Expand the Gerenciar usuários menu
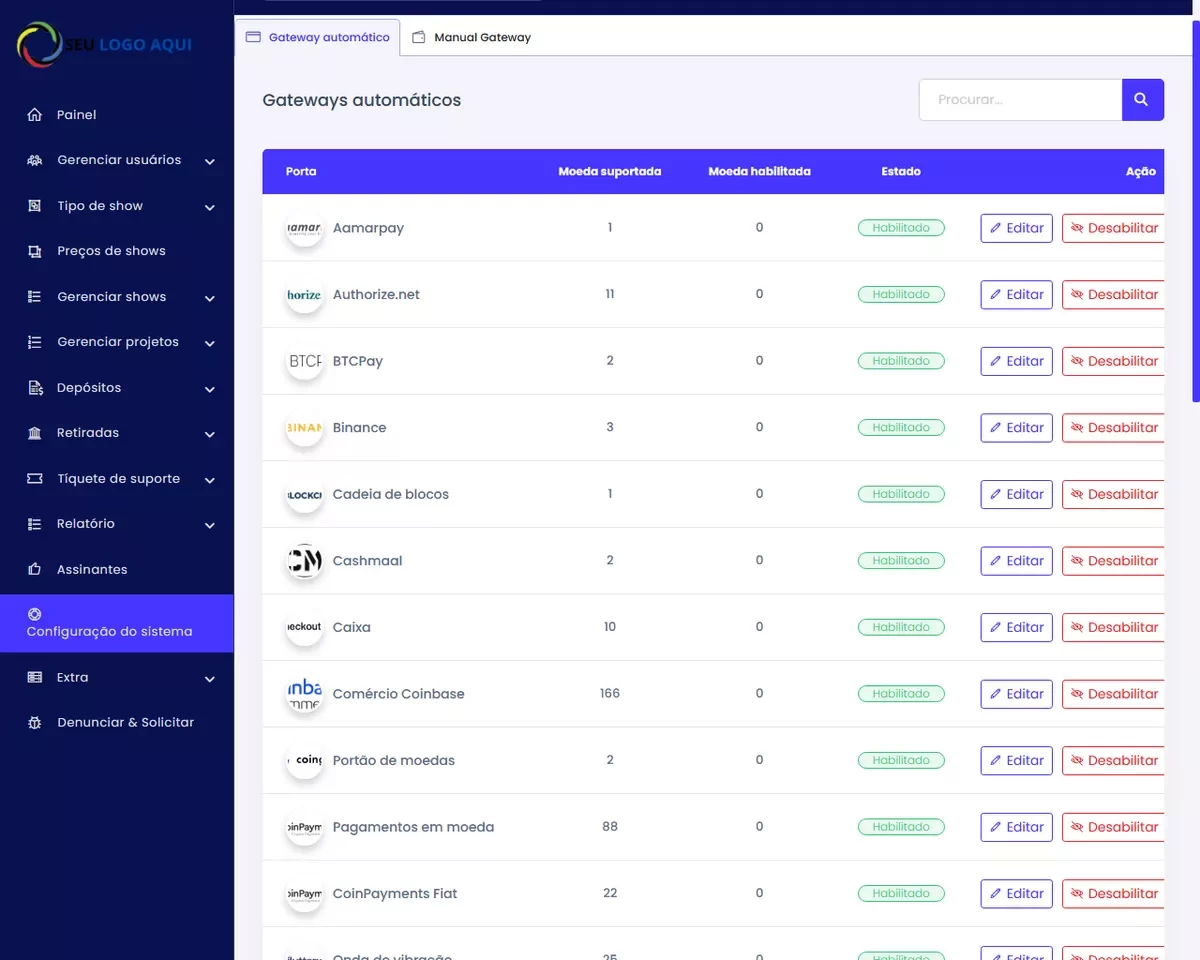The width and height of the screenshot is (1200, 960). (210, 161)
